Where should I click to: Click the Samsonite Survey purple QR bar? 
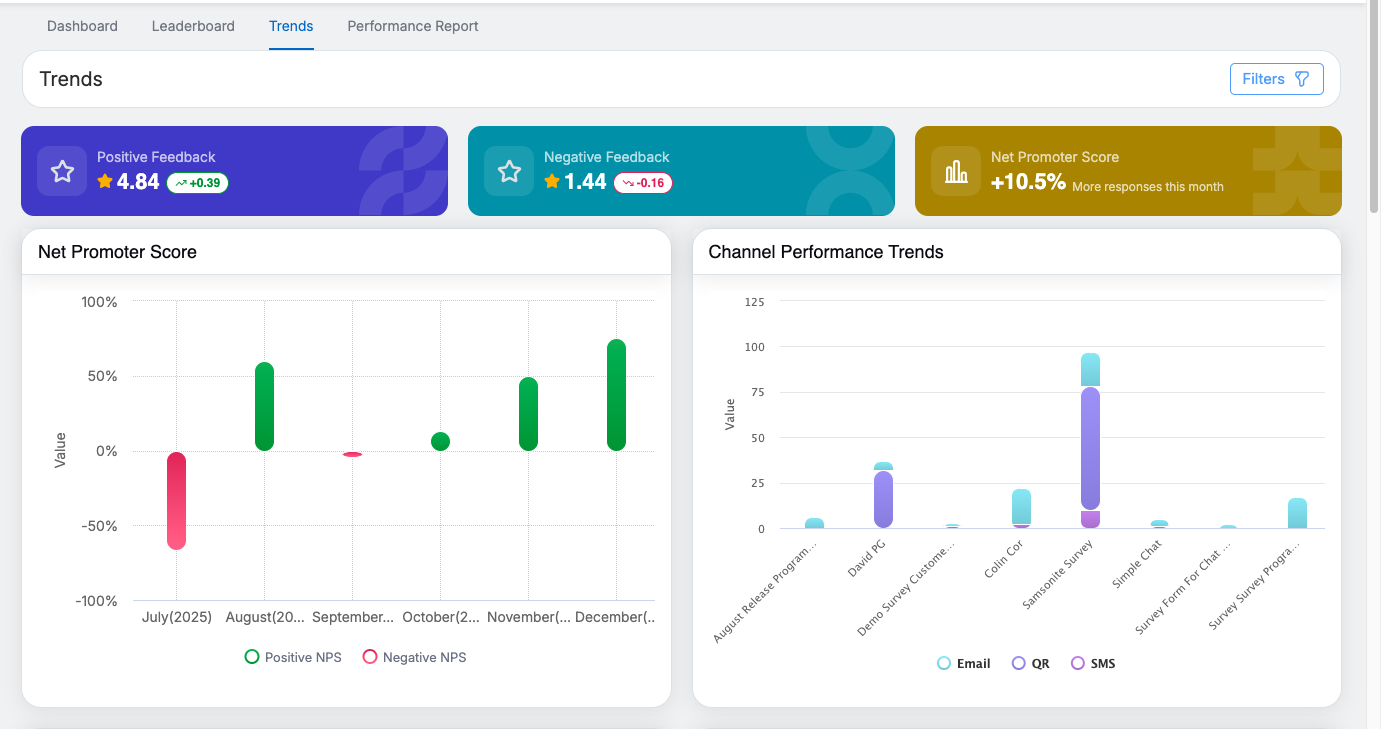click(1090, 448)
